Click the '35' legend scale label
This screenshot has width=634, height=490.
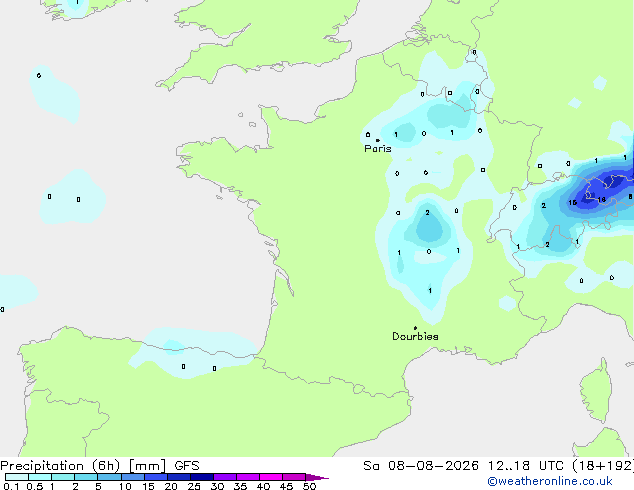tap(240, 486)
